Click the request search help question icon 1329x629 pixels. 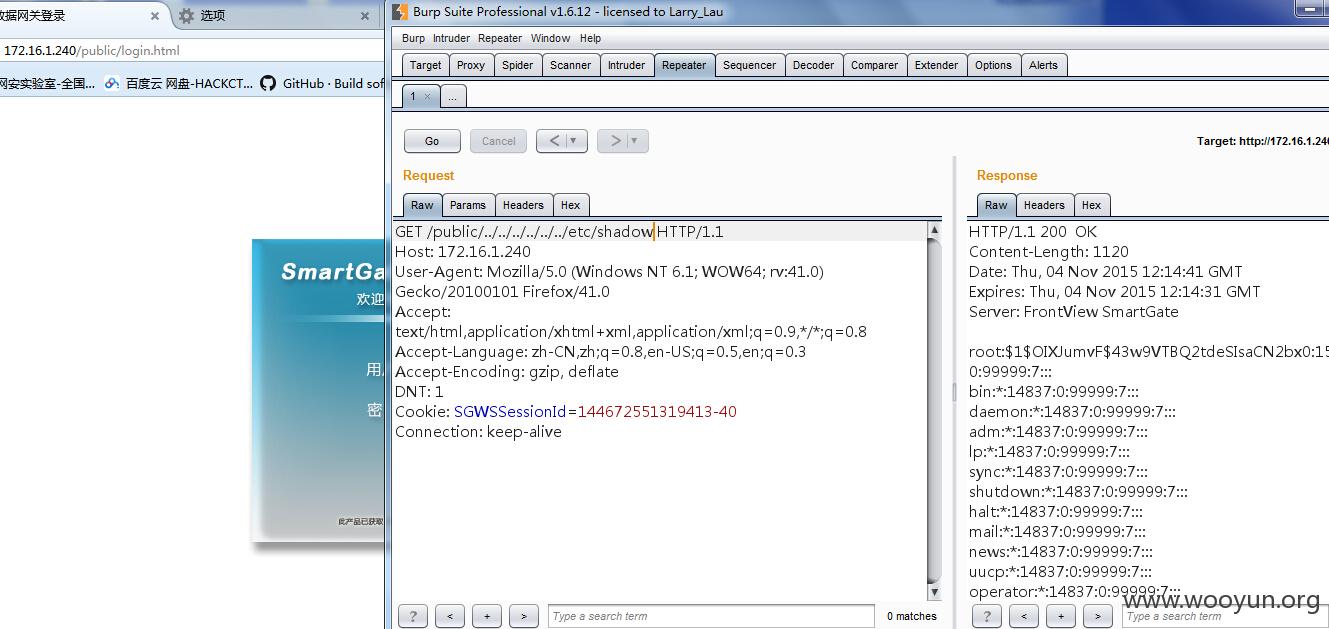point(413,616)
